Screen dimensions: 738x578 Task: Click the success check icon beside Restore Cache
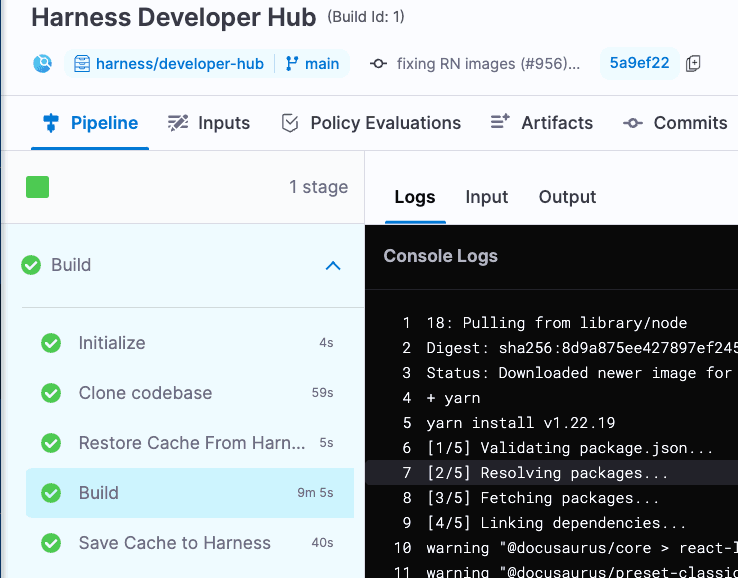click(51, 442)
